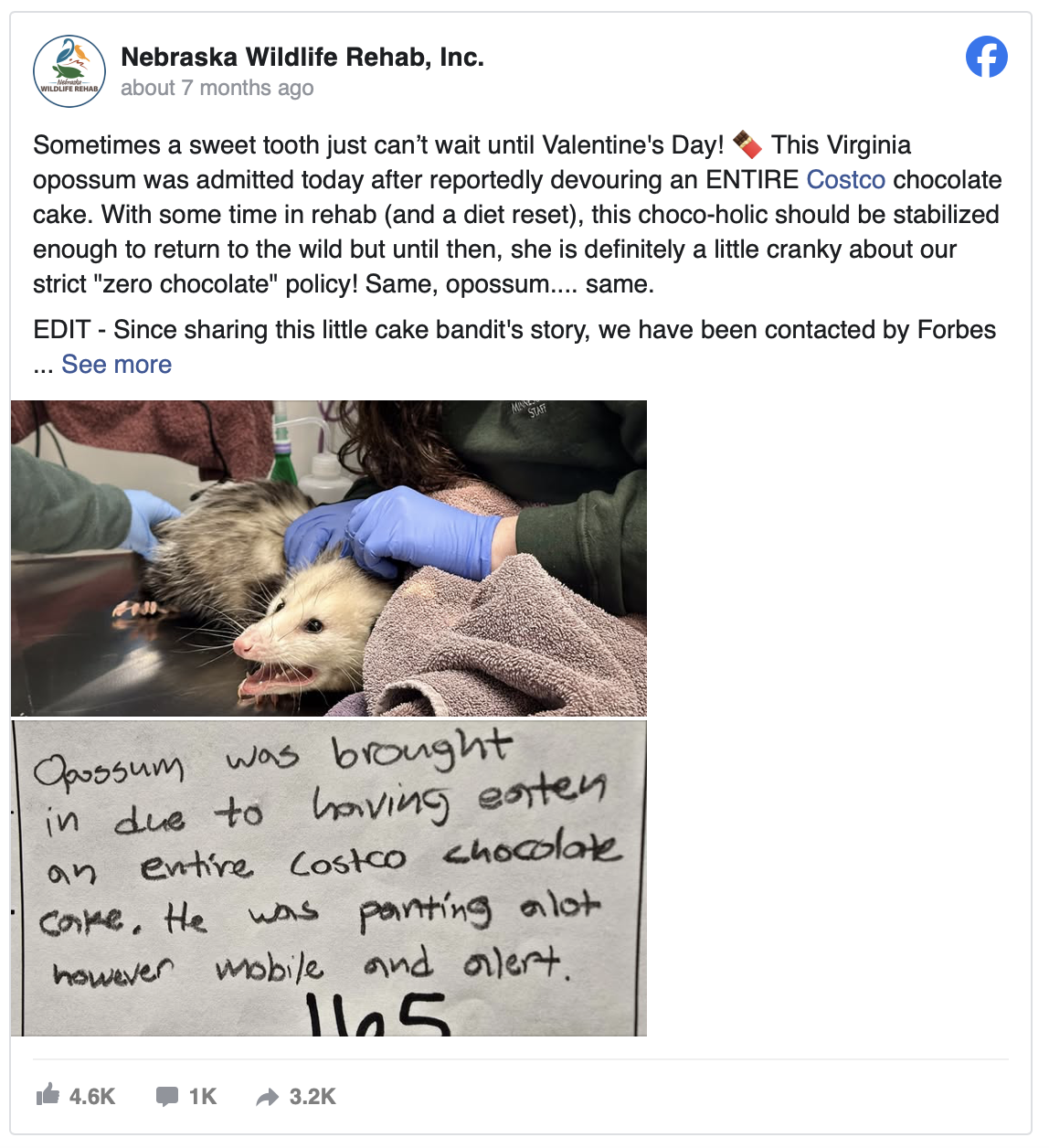
Task: Click the chocolate bar emoji
Action: (747, 144)
